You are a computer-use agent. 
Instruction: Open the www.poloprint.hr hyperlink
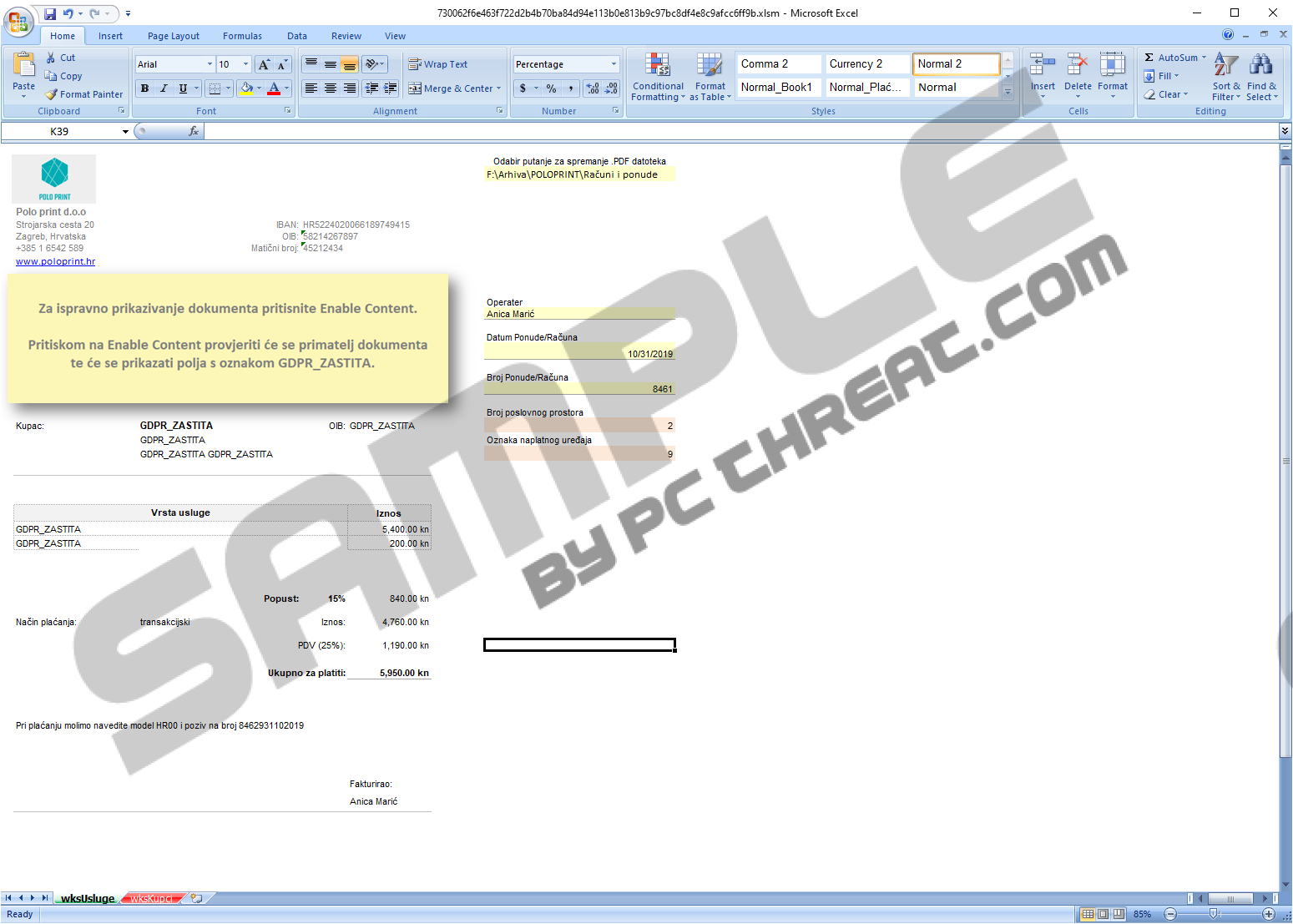[55, 261]
